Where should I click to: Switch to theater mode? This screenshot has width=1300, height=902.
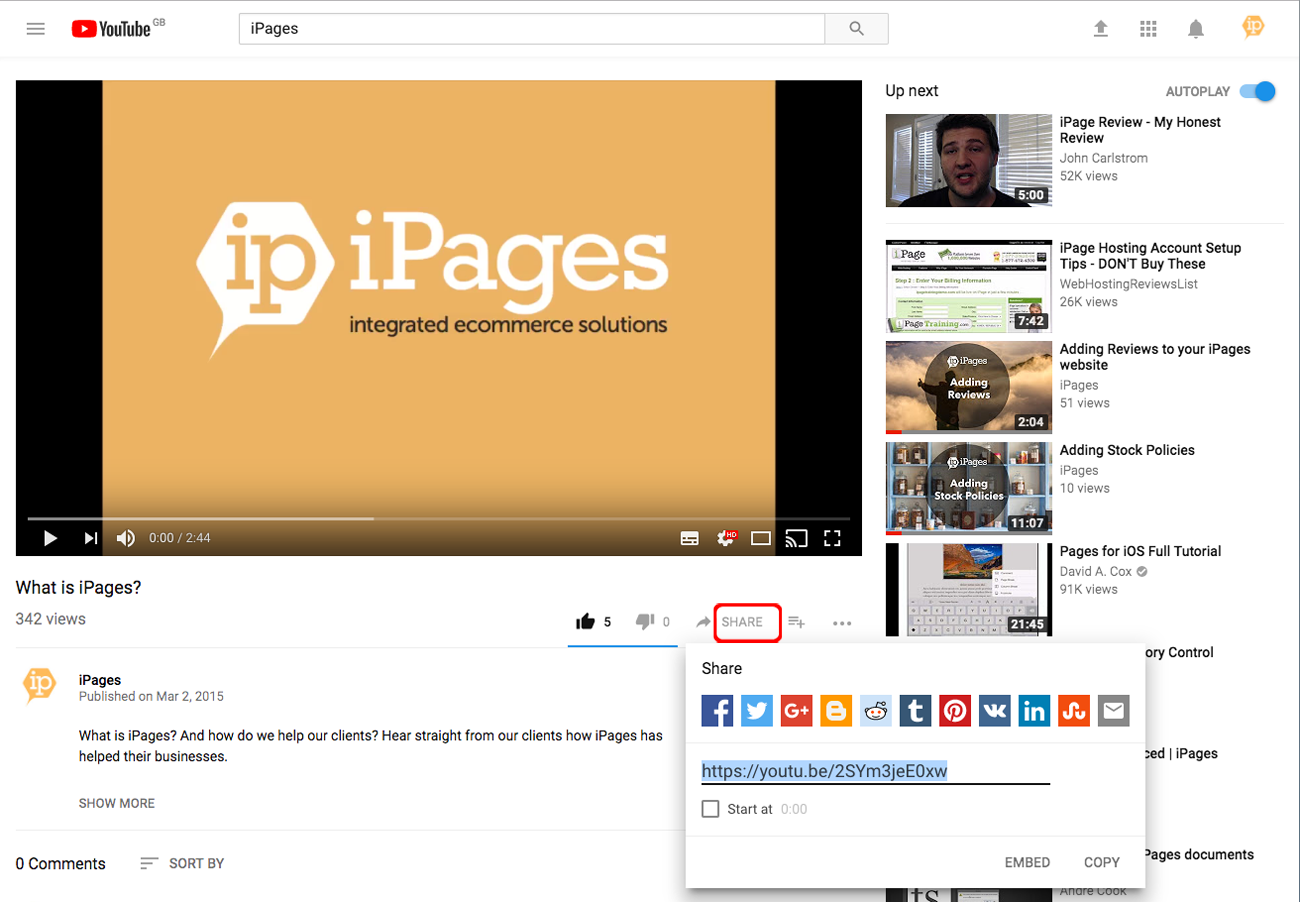(761, 538)
